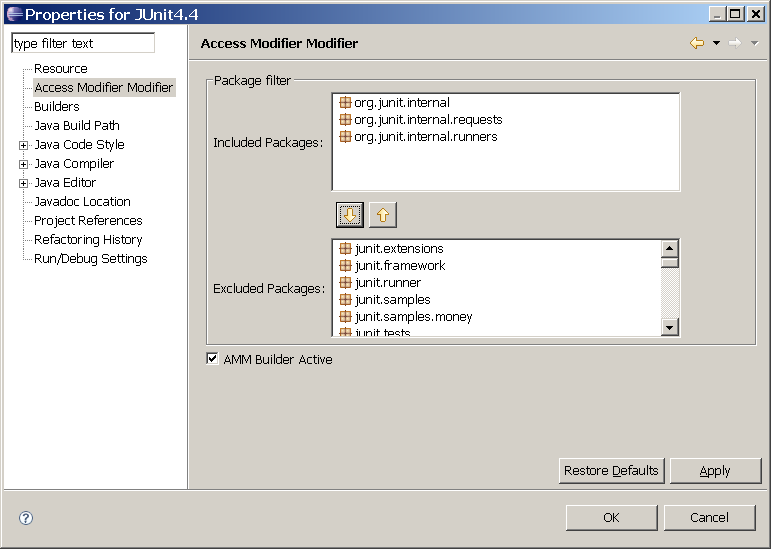Viewport: 771px width, 549px height.
Task: Expand Java Code Style node
Action: pos(23,145)
